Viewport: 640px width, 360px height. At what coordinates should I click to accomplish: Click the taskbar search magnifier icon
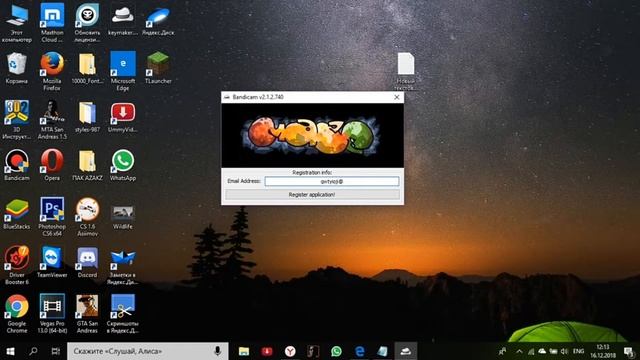click(33, 351)
